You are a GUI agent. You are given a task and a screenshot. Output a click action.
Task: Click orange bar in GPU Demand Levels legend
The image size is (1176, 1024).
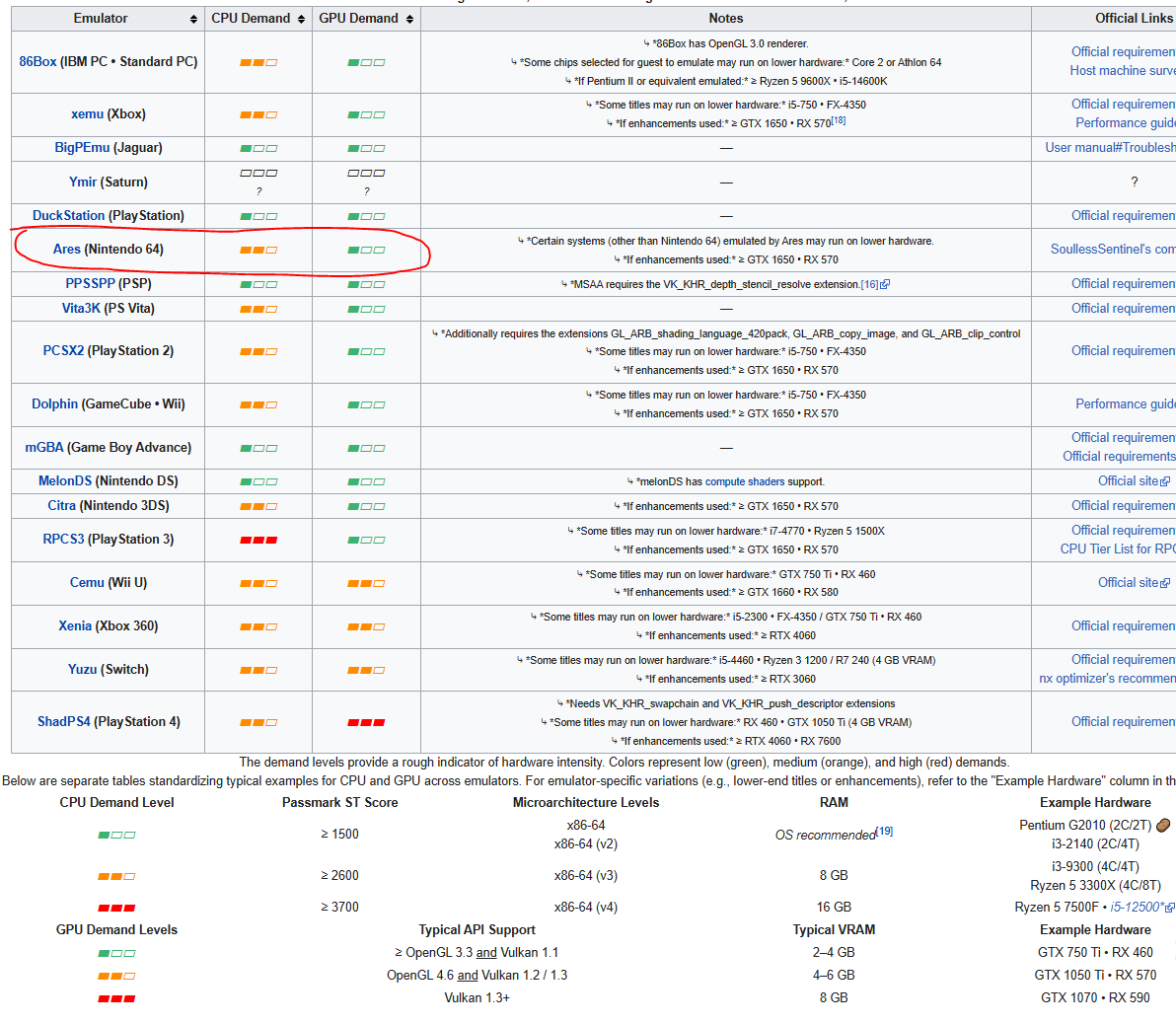116,976
